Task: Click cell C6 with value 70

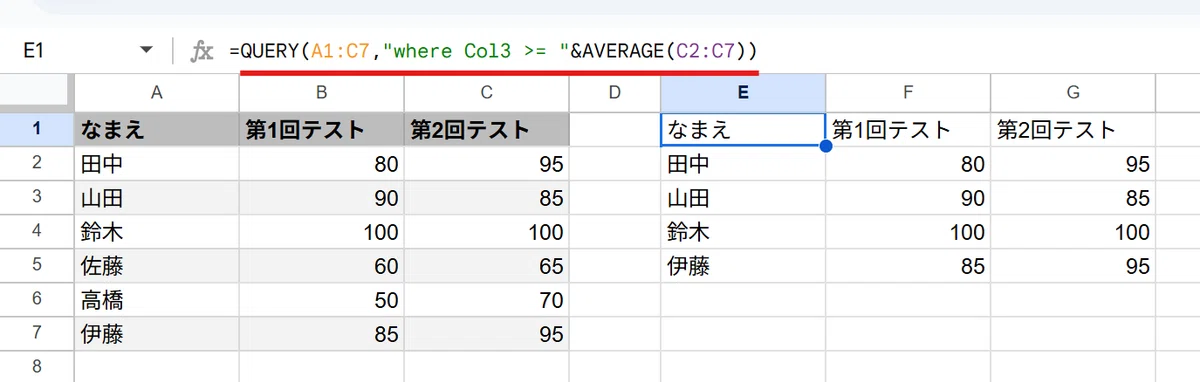Action: (486, 299)
